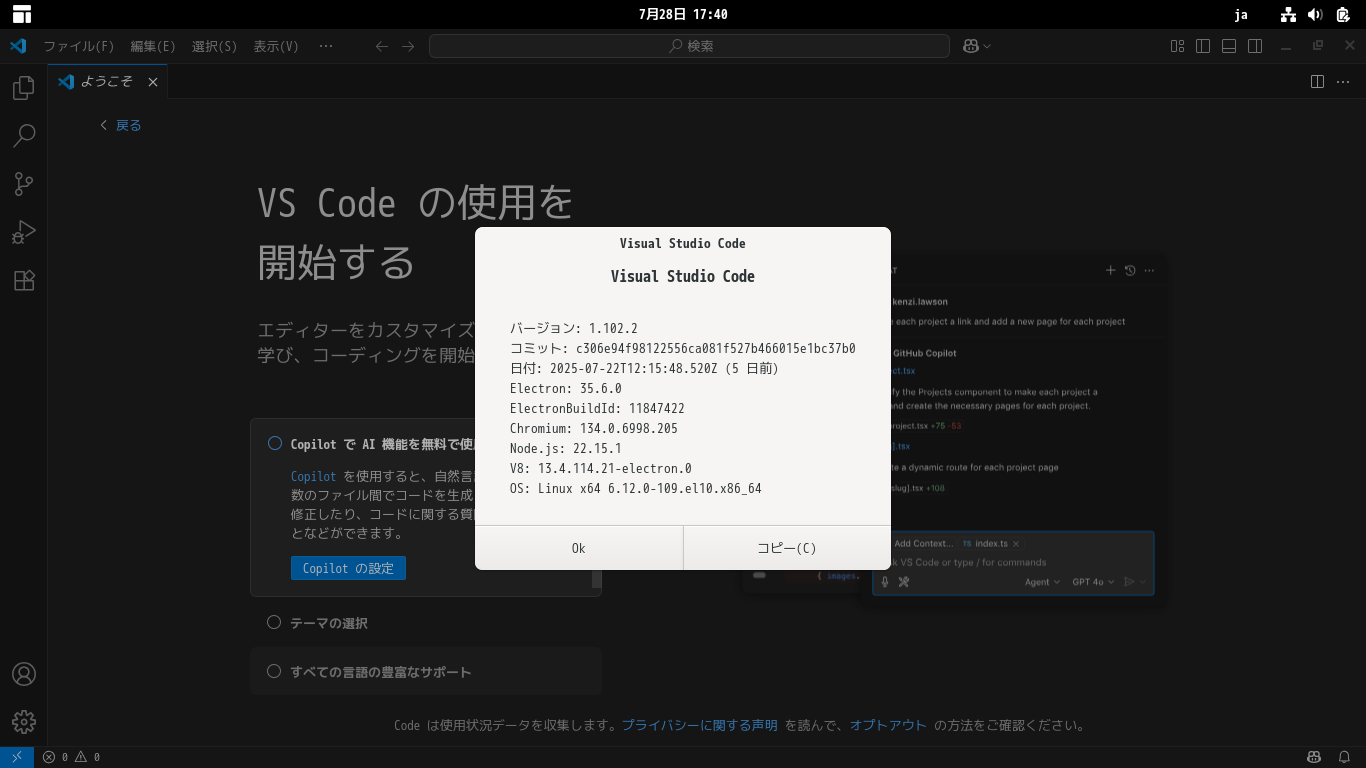Open the プライバシーに関する声明 link
The image size is (1366, 768).
coord(700,726)
